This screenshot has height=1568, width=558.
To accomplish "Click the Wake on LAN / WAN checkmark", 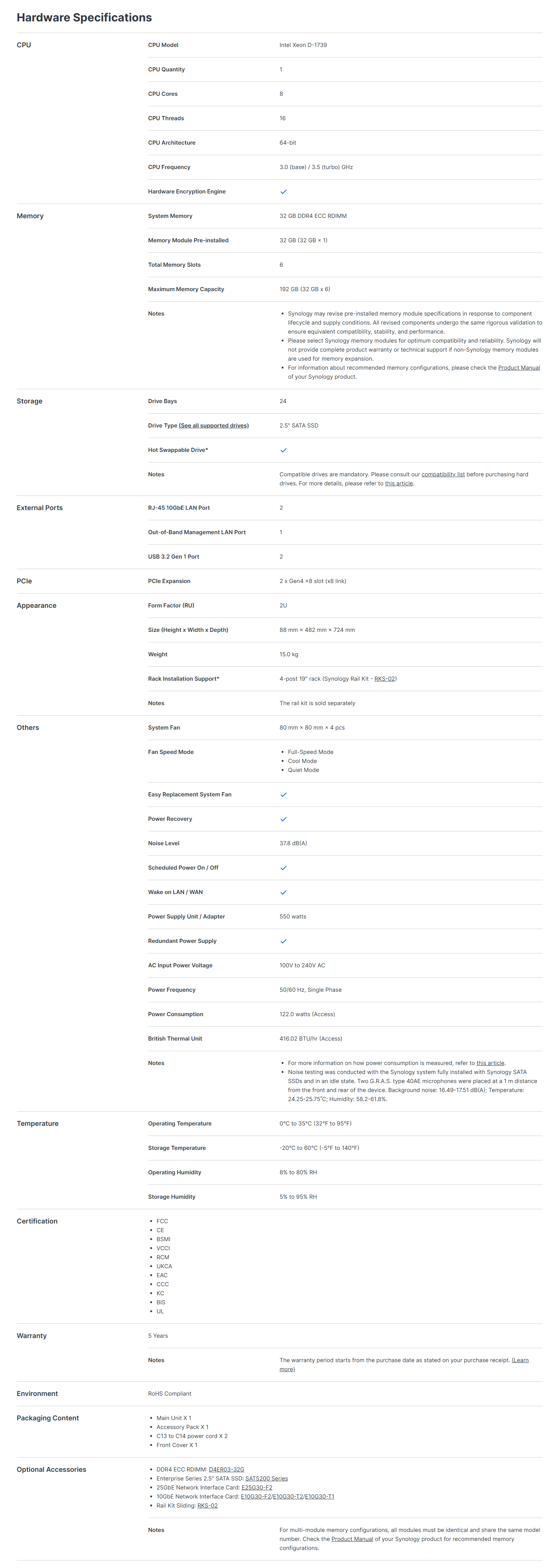I will click(x=283, y=892).
